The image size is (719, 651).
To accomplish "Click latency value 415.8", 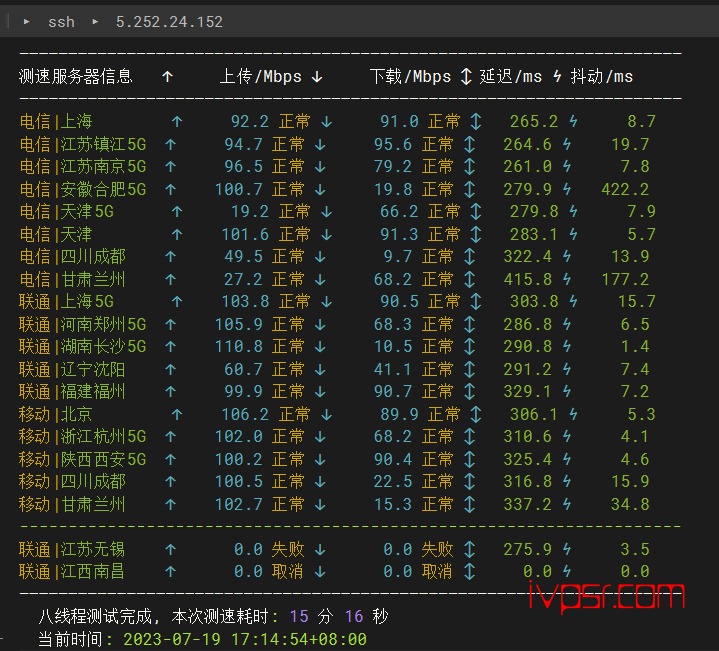I will coord(527,279).
